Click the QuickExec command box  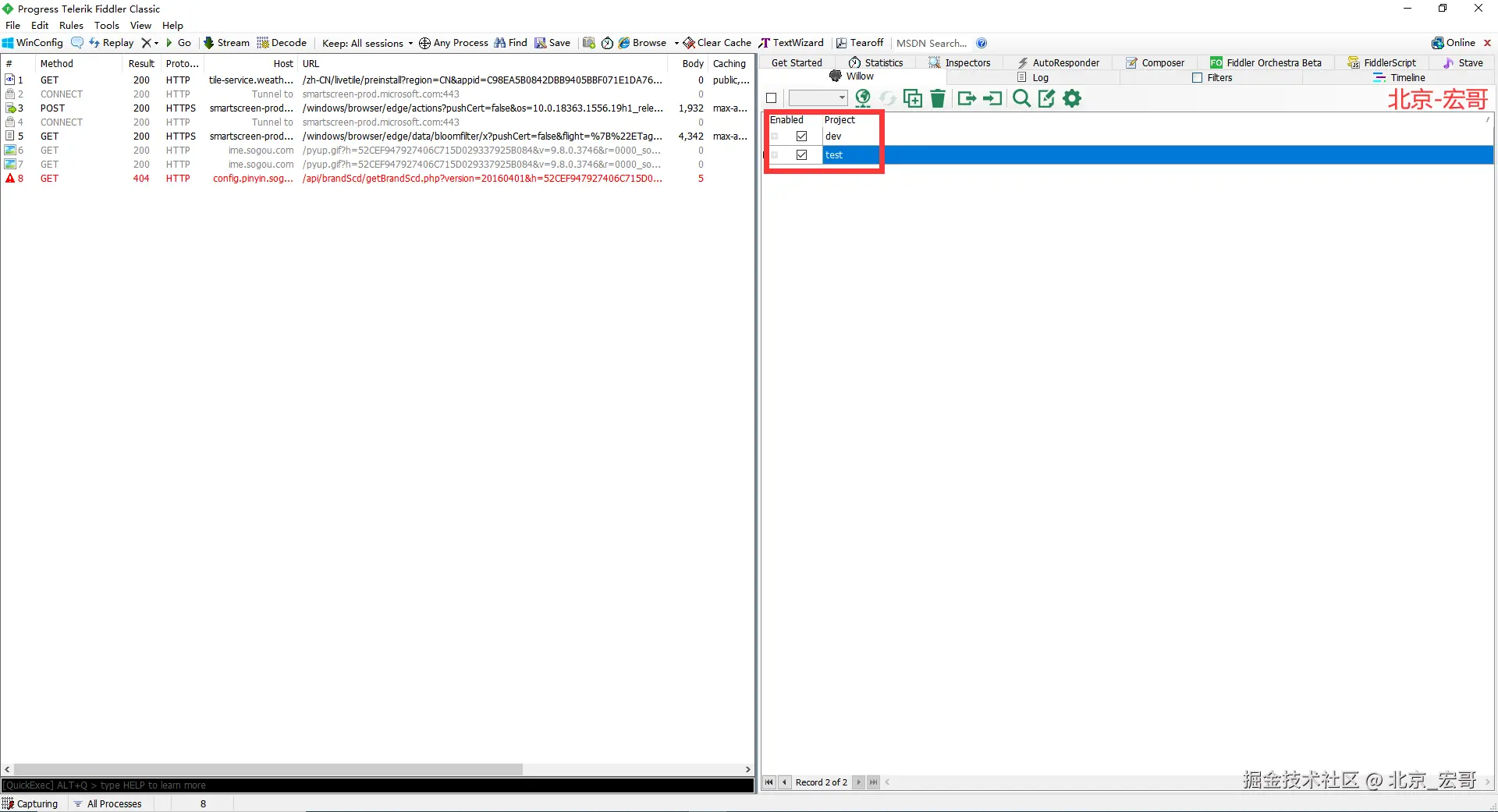point(378,785)
